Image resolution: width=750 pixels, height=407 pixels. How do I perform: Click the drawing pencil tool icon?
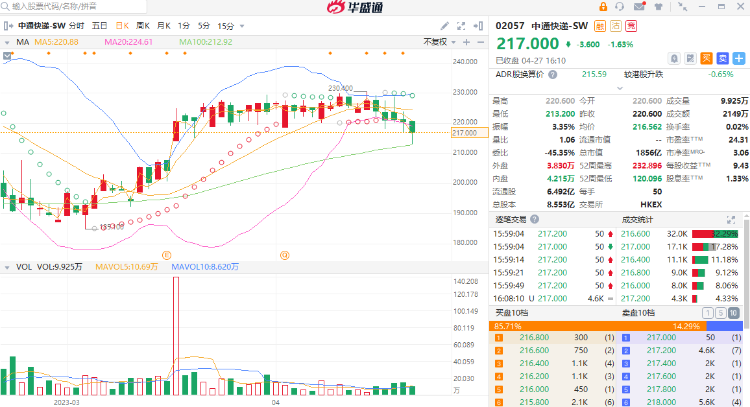click(x=445, y=26)
